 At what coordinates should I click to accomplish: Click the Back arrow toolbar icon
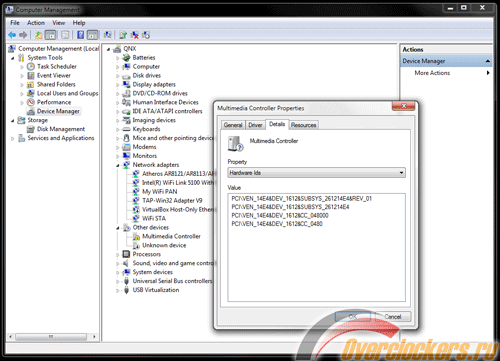coord(12,35)
